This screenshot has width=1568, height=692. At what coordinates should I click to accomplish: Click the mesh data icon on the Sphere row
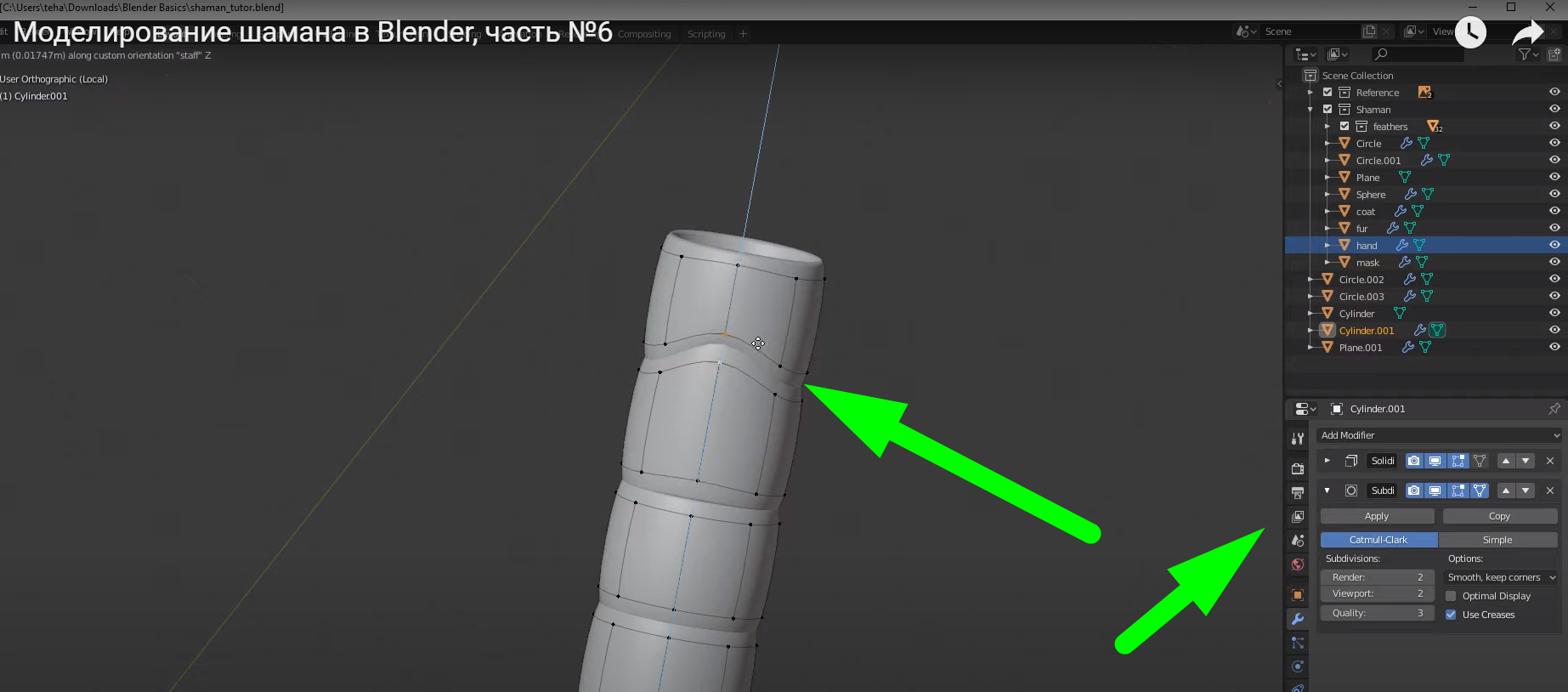point(1428,194)
